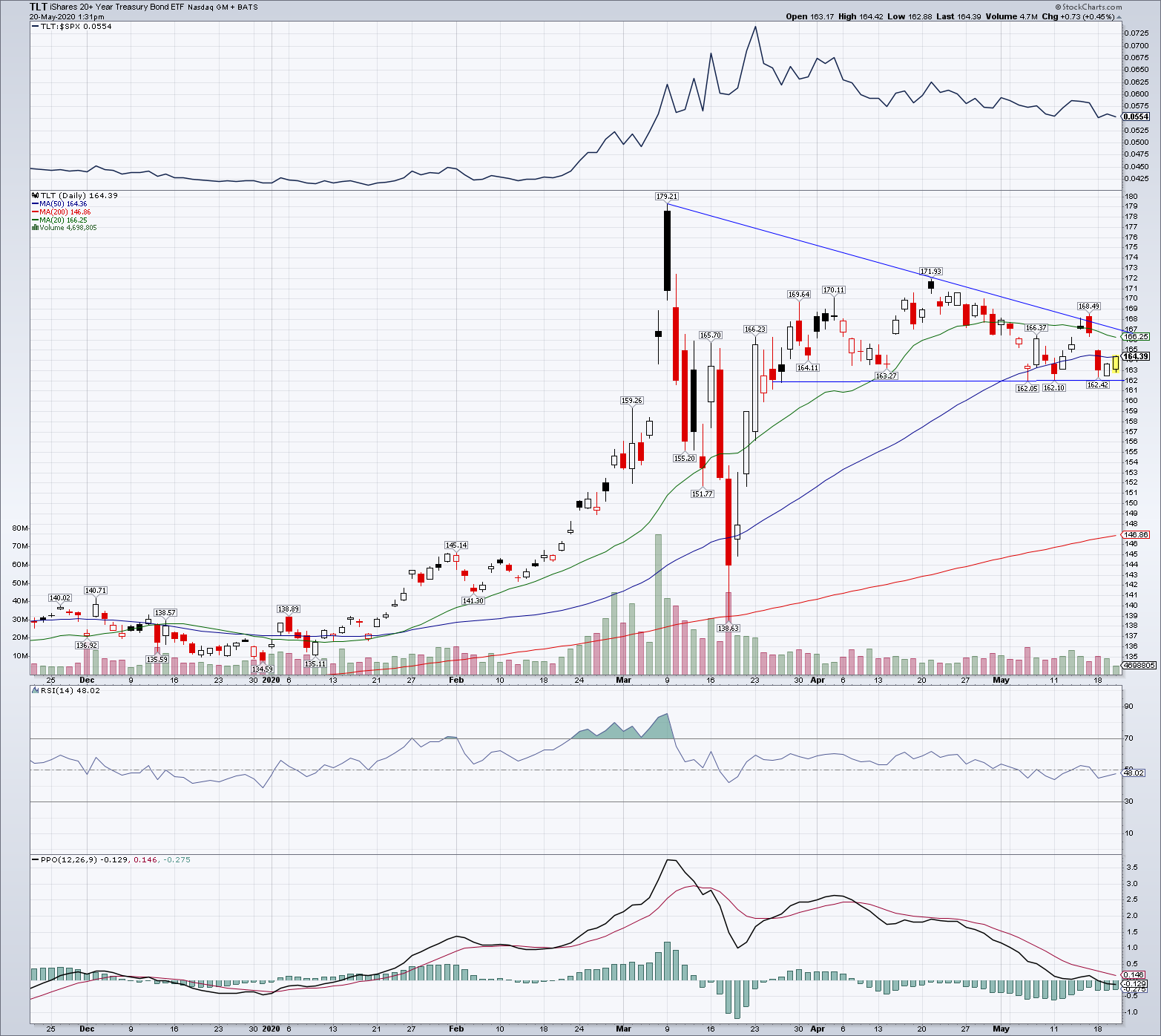Click the 136.92 low price label
This screenshot has width=1161, height=1036.
87,646
